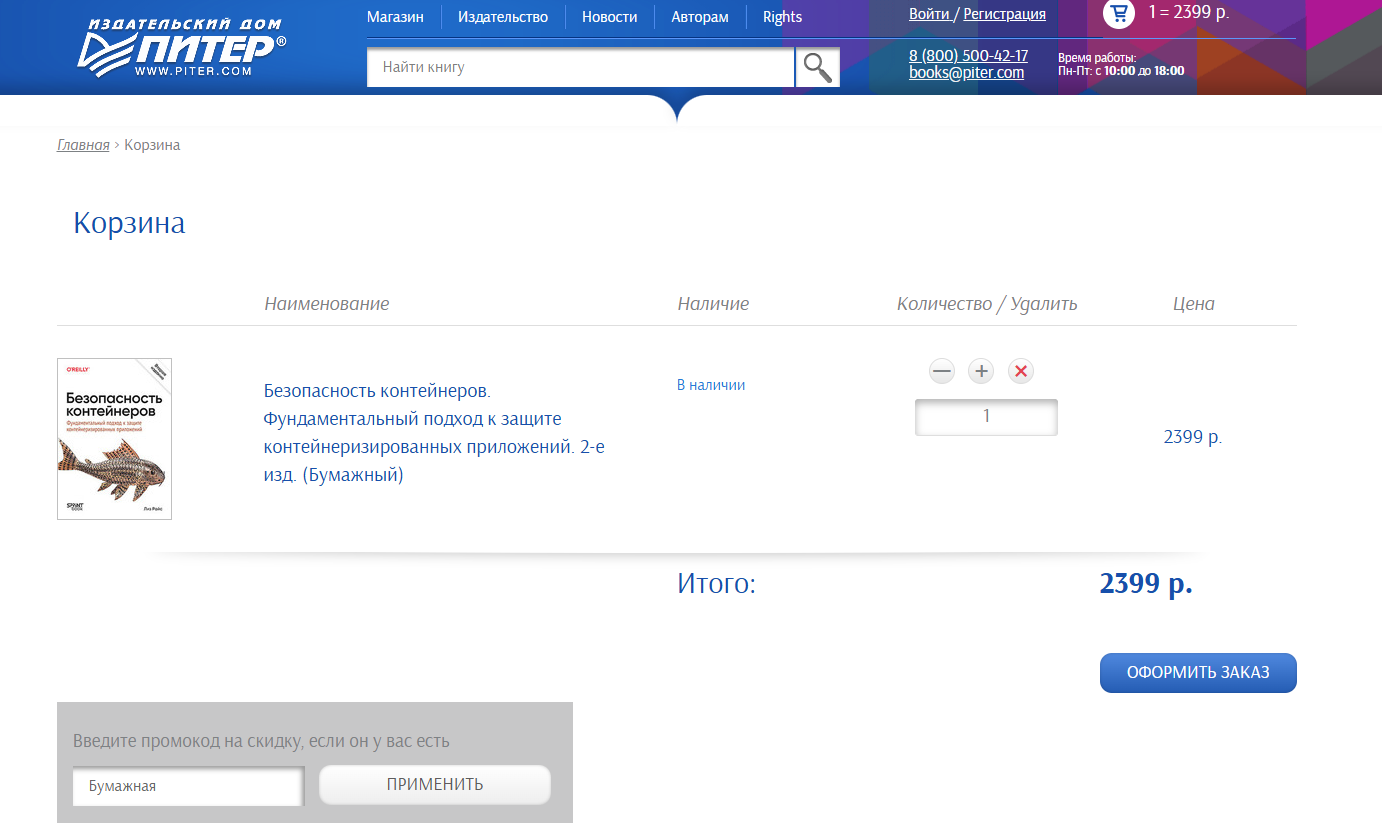Open the Издательство menu item
Viewport: 1382px width, 823px height.
[x=503, y=17]
